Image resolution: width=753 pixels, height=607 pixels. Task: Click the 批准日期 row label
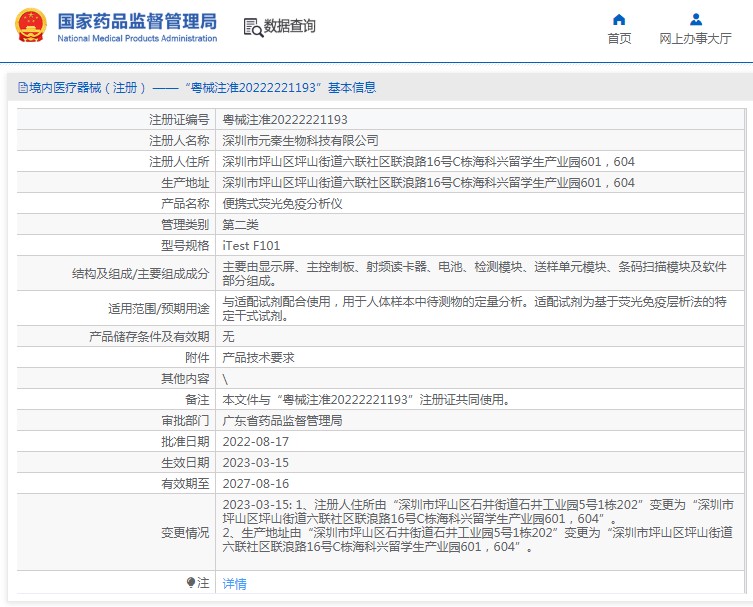185,442
